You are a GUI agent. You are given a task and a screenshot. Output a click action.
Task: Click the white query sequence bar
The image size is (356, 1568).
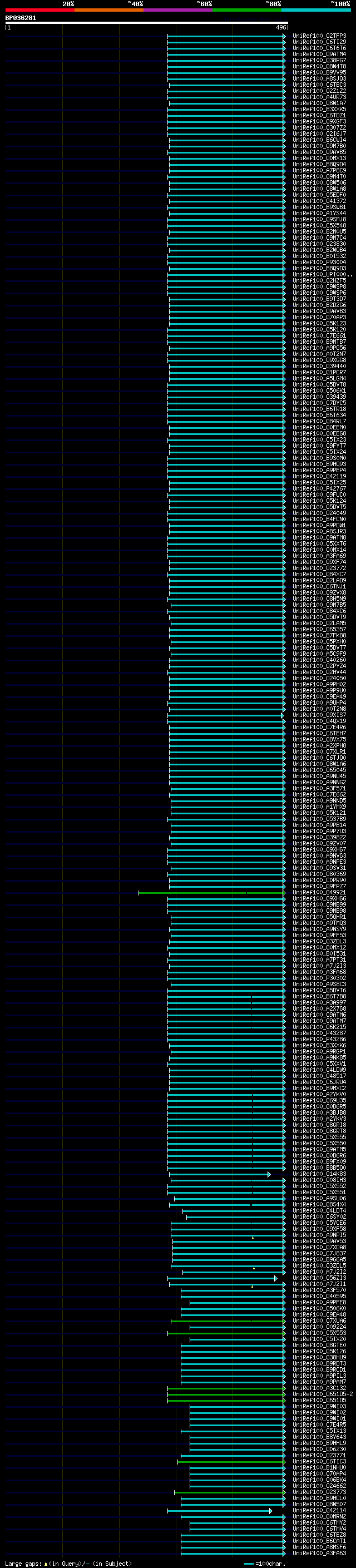tap(147, 23)
